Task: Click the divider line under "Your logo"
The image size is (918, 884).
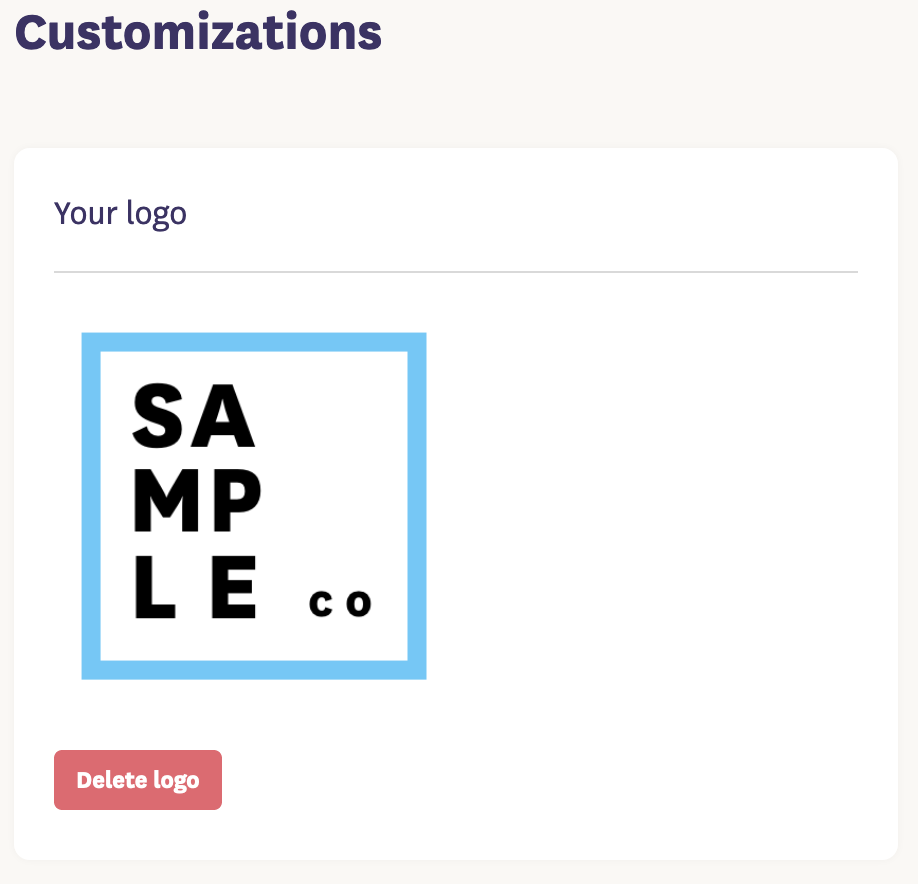Action: pyautogui.click(x=456, y=272)
